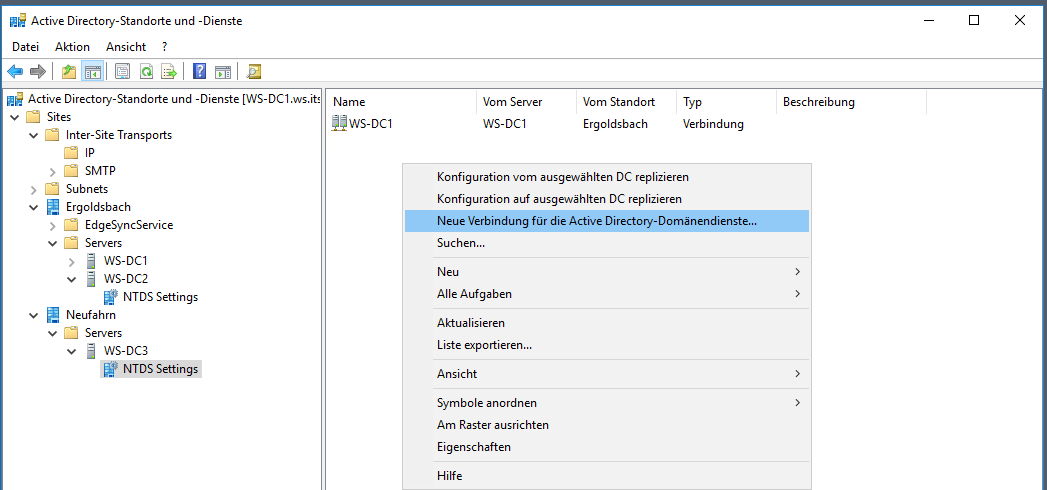Choose Hilfe in context menu

coord(607,476)
